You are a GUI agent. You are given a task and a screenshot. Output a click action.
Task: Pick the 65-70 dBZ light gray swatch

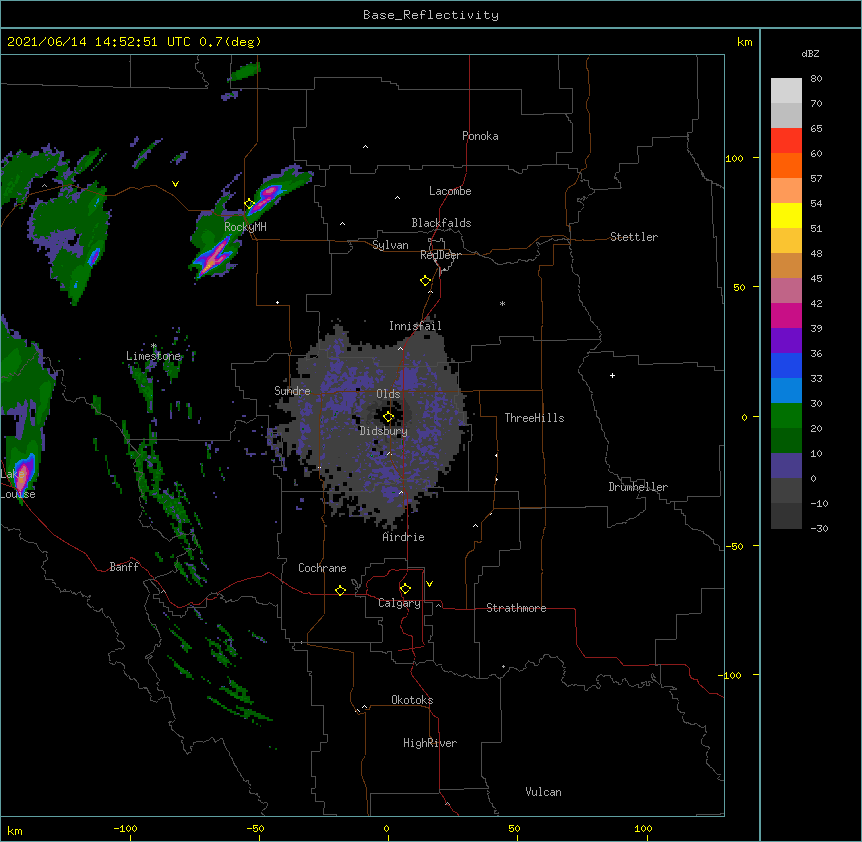(786, 115)
